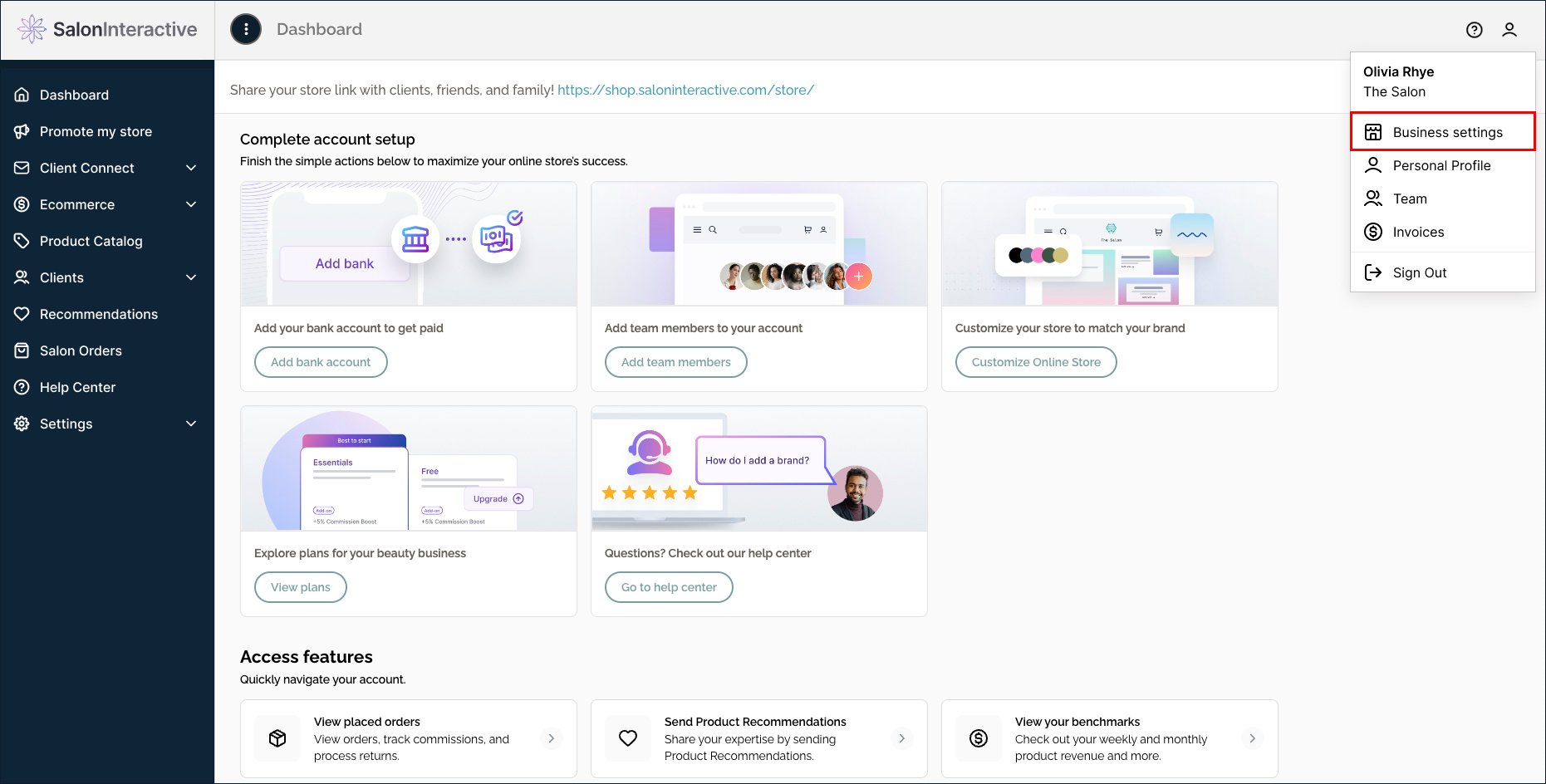Screen dimensions: 1546x784
Task: Open the shop.saloninteractive.com store link
Action: coord(685,90)
